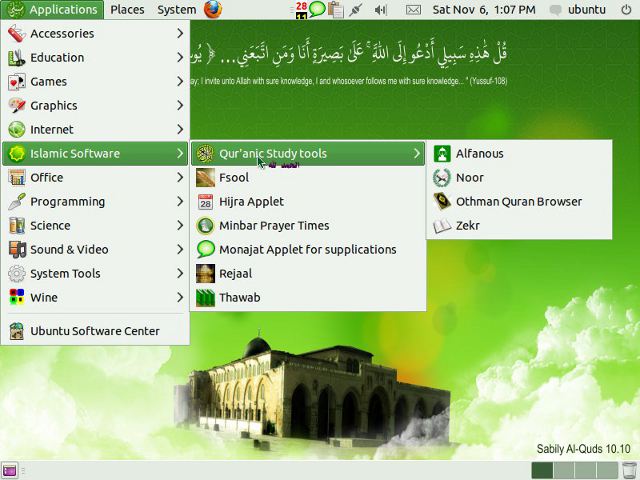Viewport: 640px width, 480px height.
Task: Click the Programming trowel icon
Action: coord(17,202)
